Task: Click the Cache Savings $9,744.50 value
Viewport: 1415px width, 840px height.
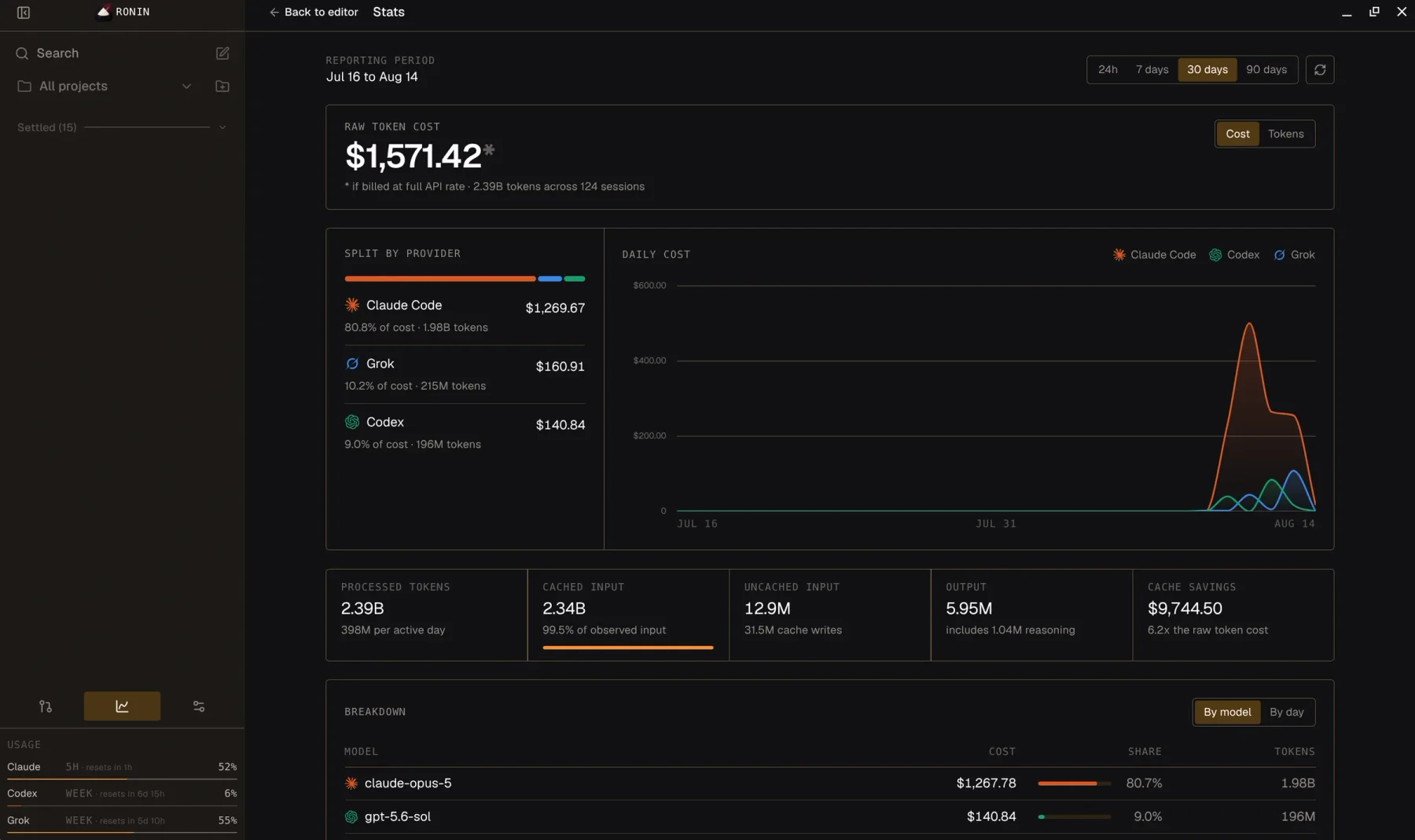Action: tap(1185, 609)
